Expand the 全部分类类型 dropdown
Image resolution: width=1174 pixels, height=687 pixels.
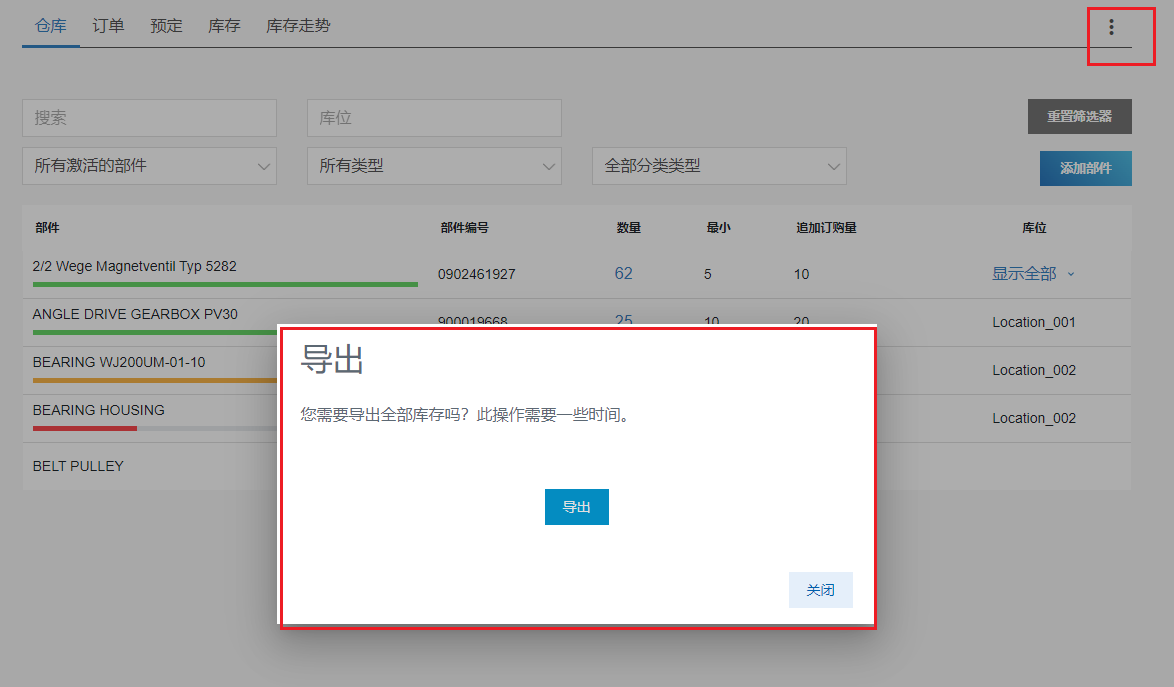(719, 166)
